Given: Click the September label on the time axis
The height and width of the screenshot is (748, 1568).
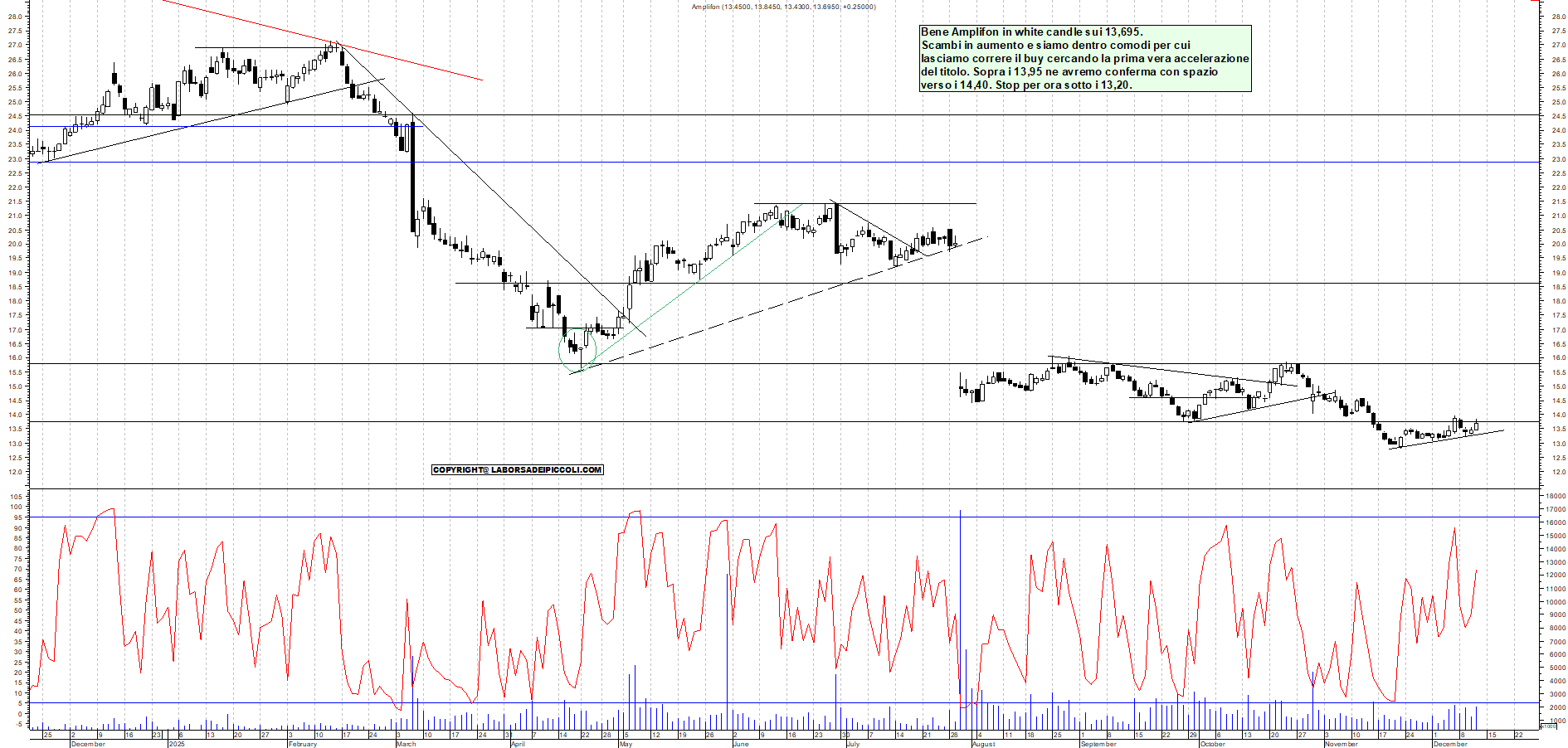Looking at the screenshot, I should (x=1098, y=744).
